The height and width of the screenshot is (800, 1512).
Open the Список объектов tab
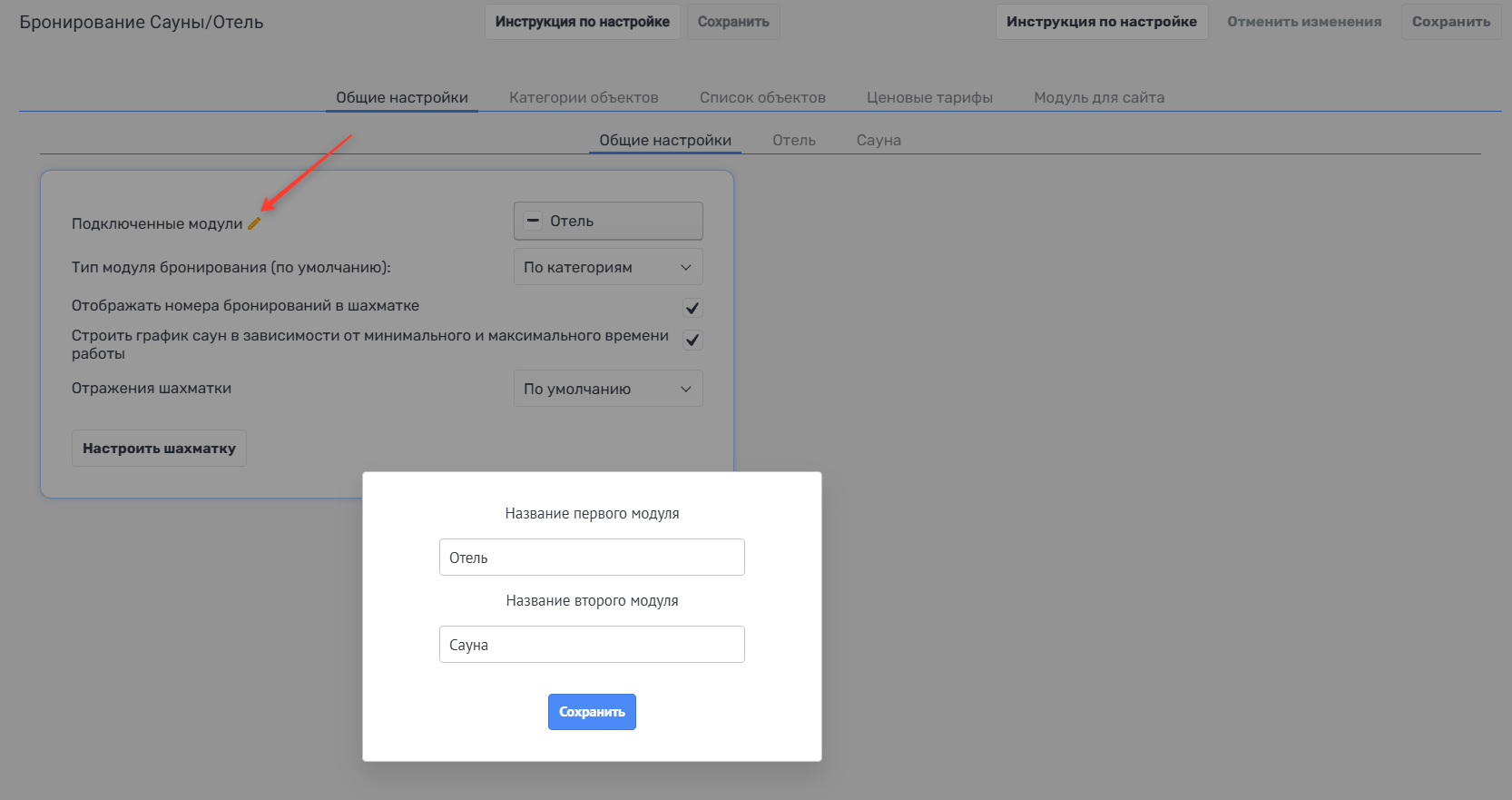762,97
